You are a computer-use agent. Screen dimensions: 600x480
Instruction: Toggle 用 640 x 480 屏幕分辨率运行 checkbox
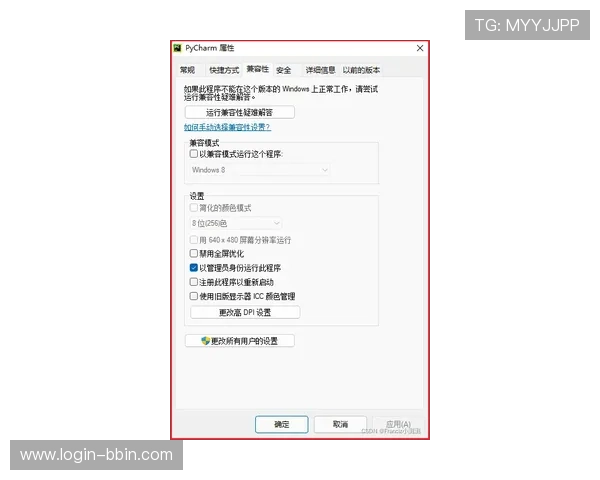(x=194, y=240)
